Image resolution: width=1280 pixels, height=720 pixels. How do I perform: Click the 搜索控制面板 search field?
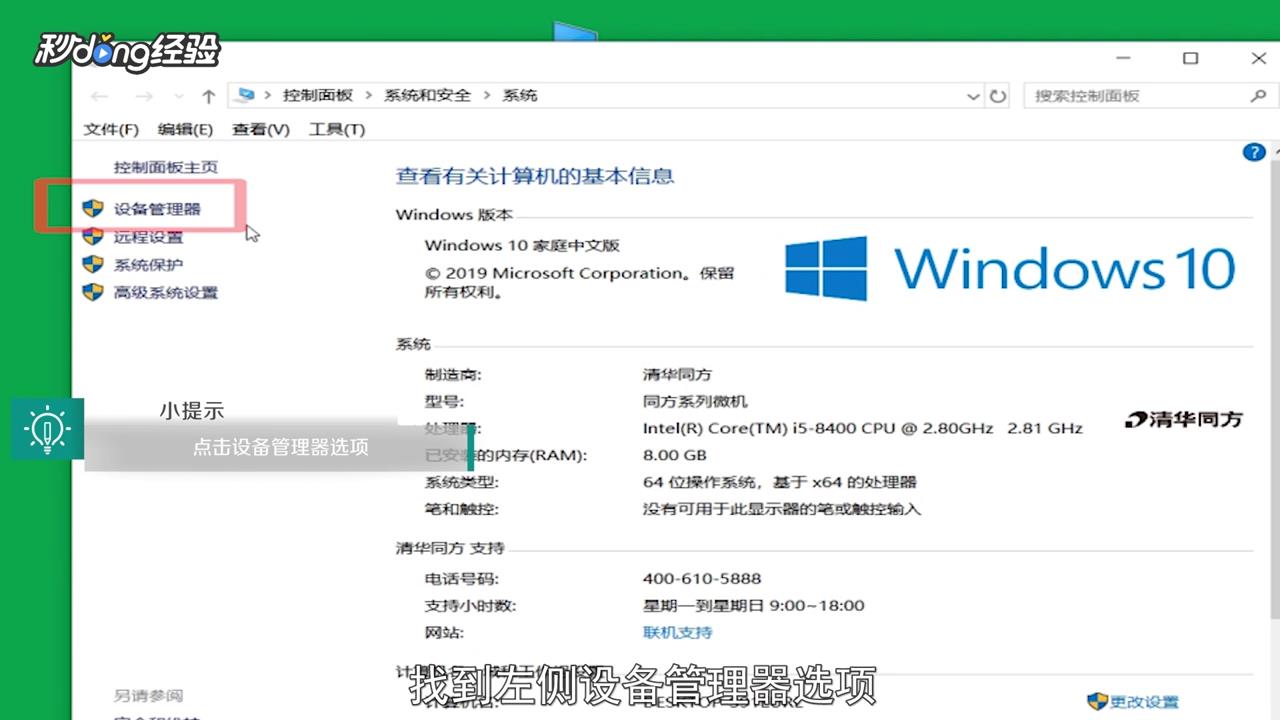point(1150,96)
